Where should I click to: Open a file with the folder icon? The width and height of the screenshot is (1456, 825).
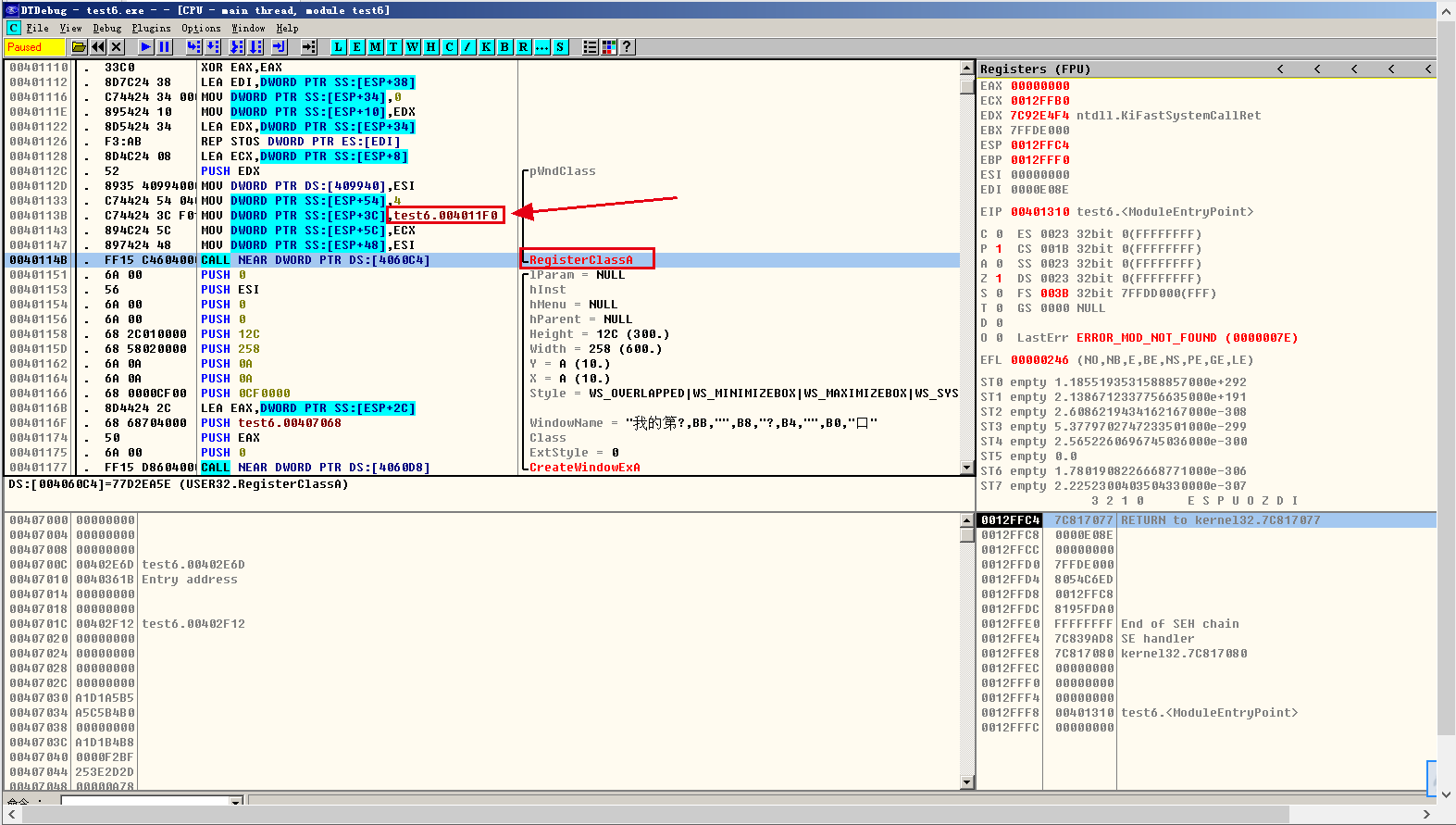tap(80, 47)
